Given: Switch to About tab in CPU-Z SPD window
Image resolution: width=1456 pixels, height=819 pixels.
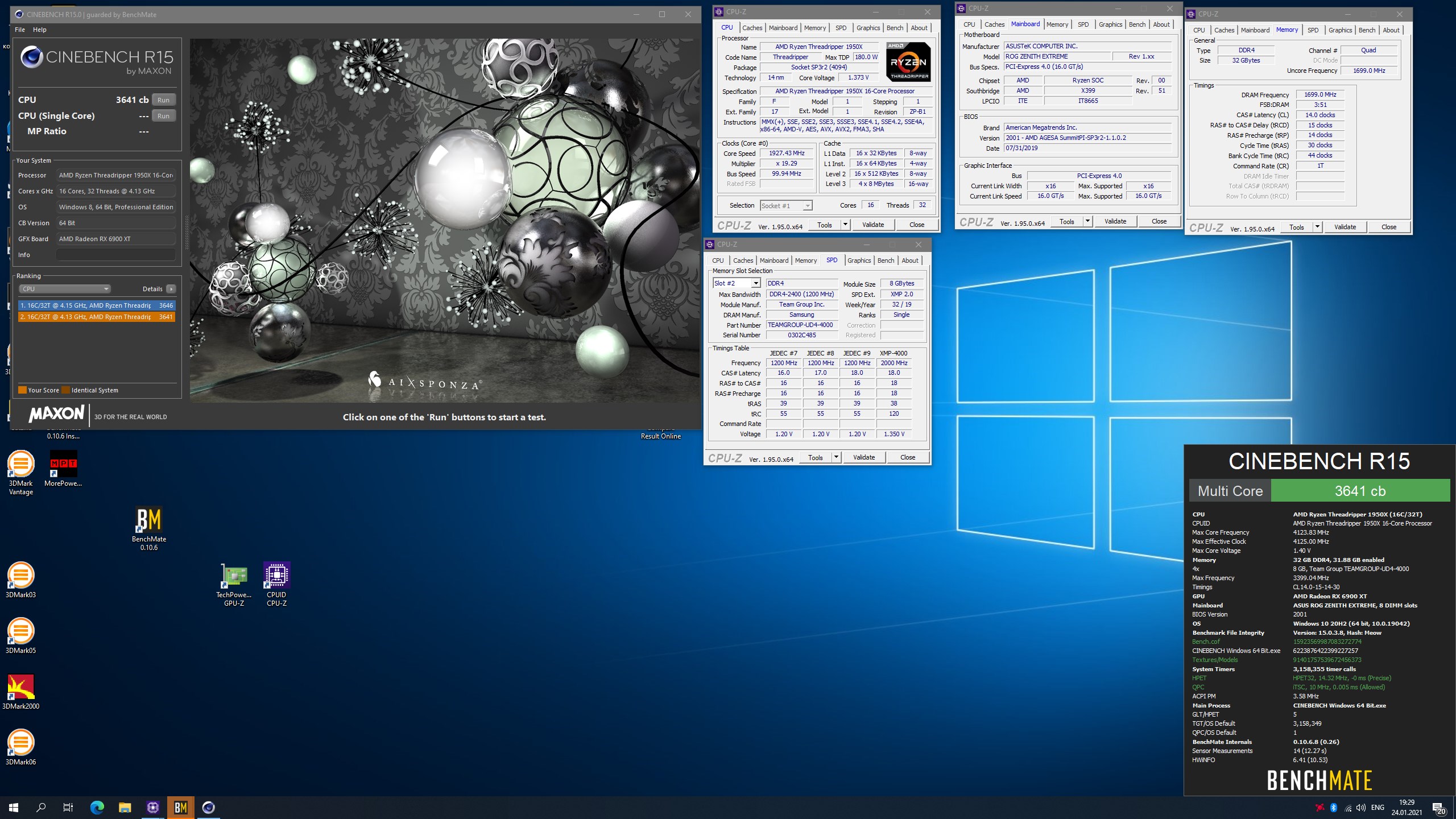Looking at the screenshot, I should [910, 260].
